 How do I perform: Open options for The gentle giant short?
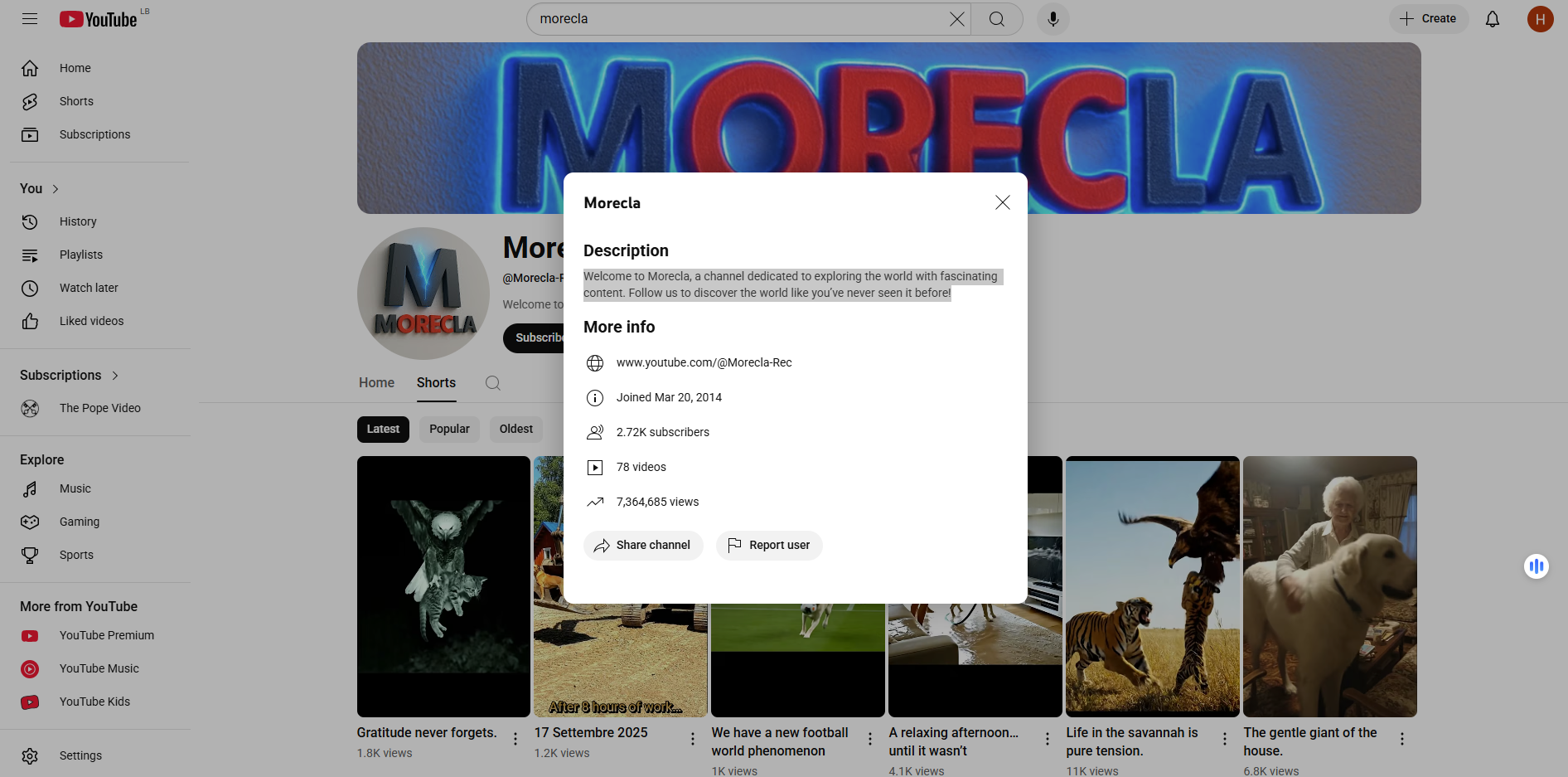[x=1402, y=739]
